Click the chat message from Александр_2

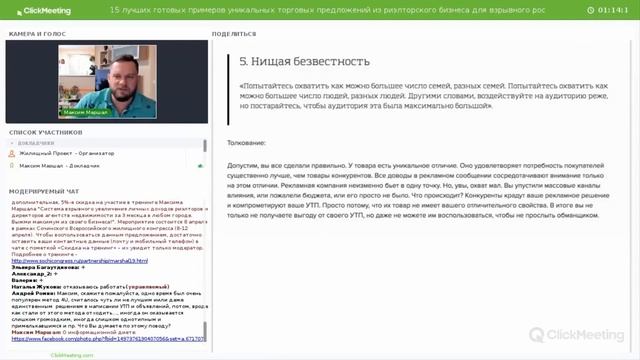(35, 274)
